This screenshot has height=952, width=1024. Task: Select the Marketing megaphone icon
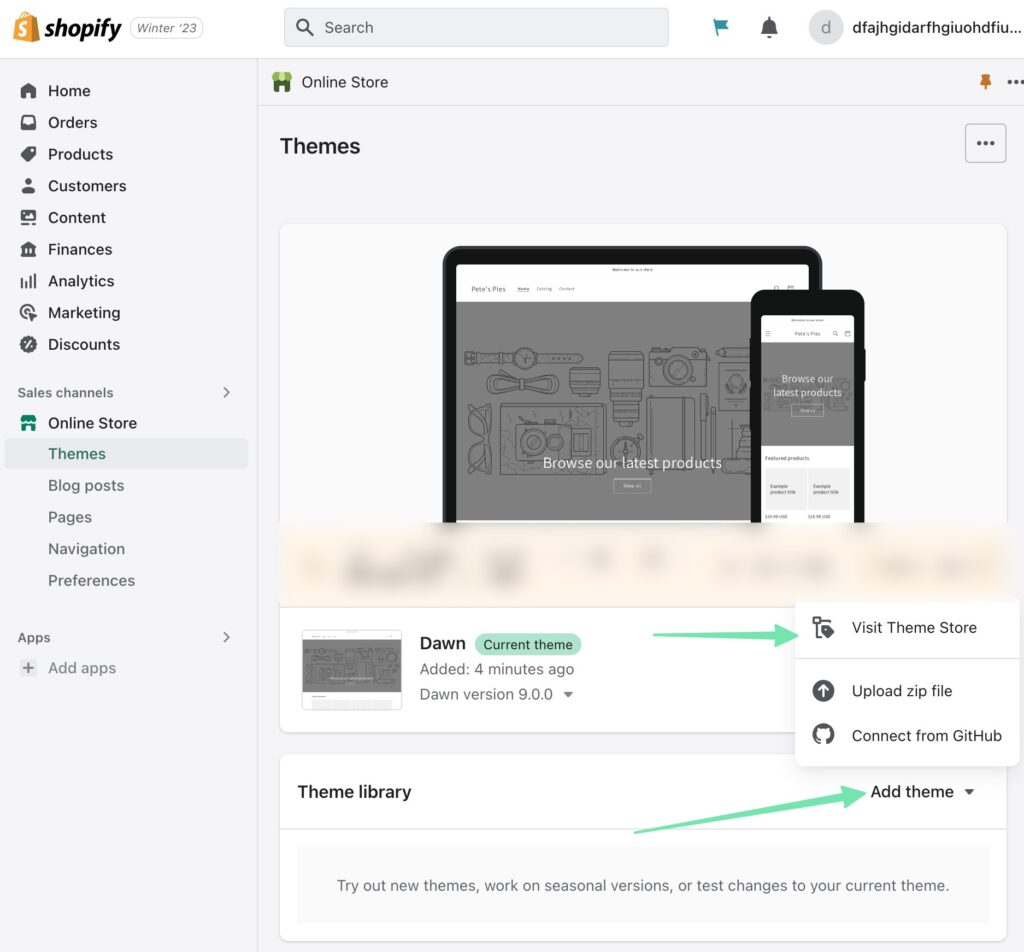tap(28, 313)
